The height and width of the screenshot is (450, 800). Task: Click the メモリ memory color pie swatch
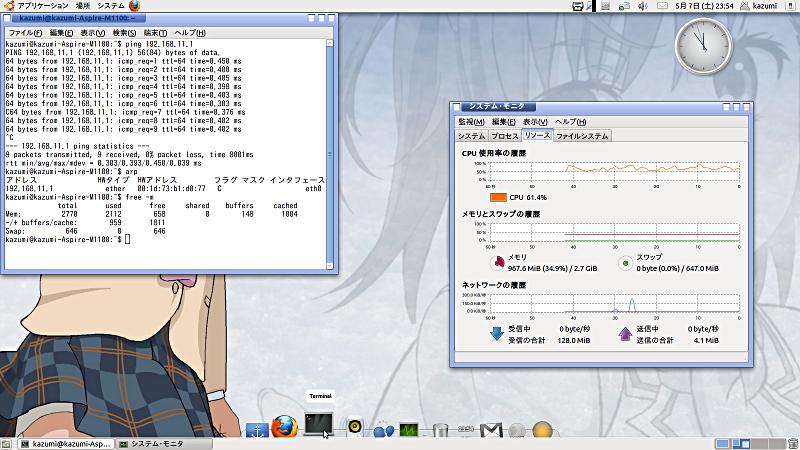(497, 263)
